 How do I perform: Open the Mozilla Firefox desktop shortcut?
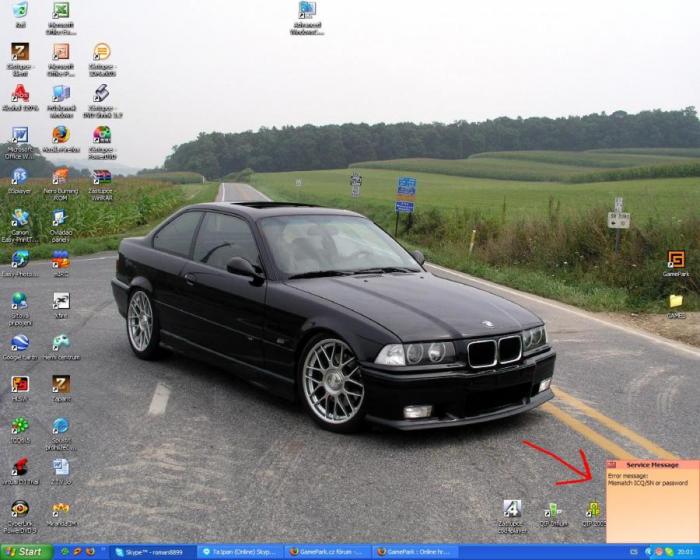[61, 134]
